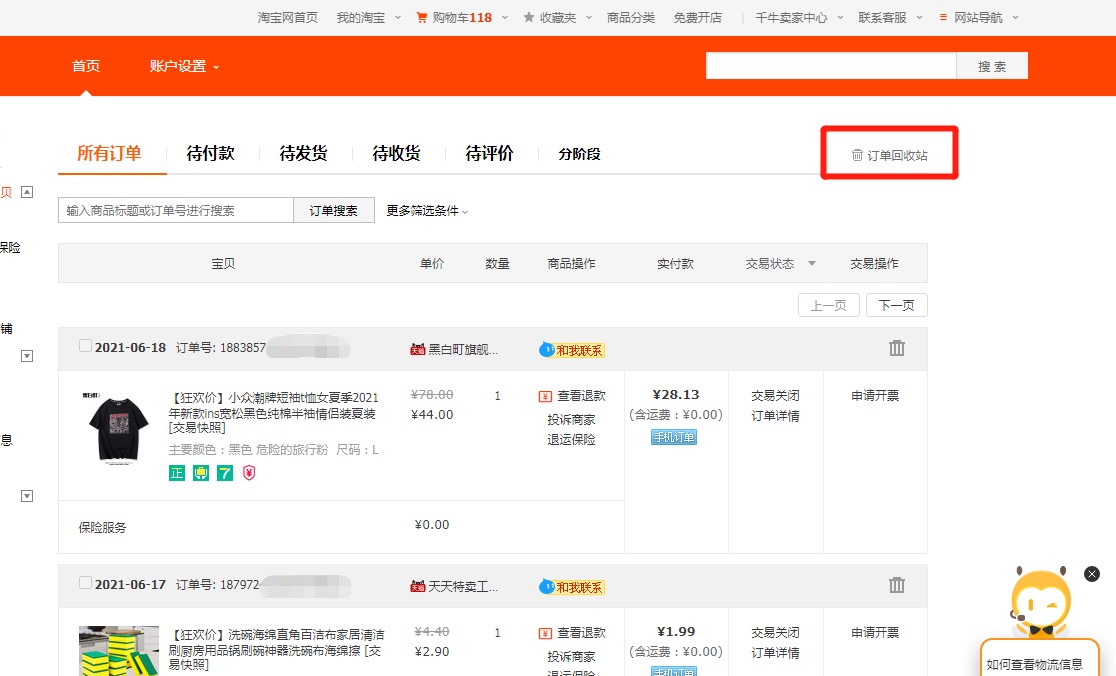1116x676 pixels.
Task: Select checkbox for order dated 2021-06-17
Action: coord(85,583)
